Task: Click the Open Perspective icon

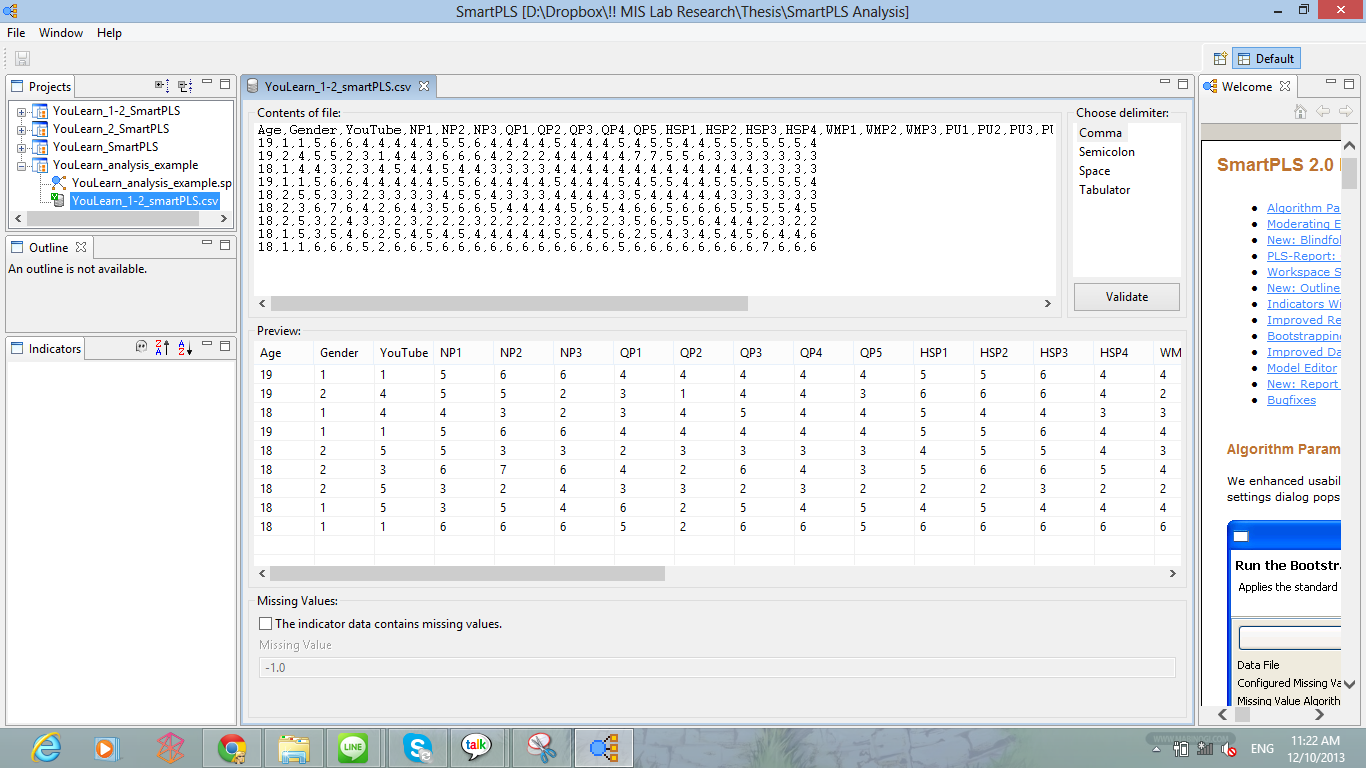Action: [x=1219, y=59]
